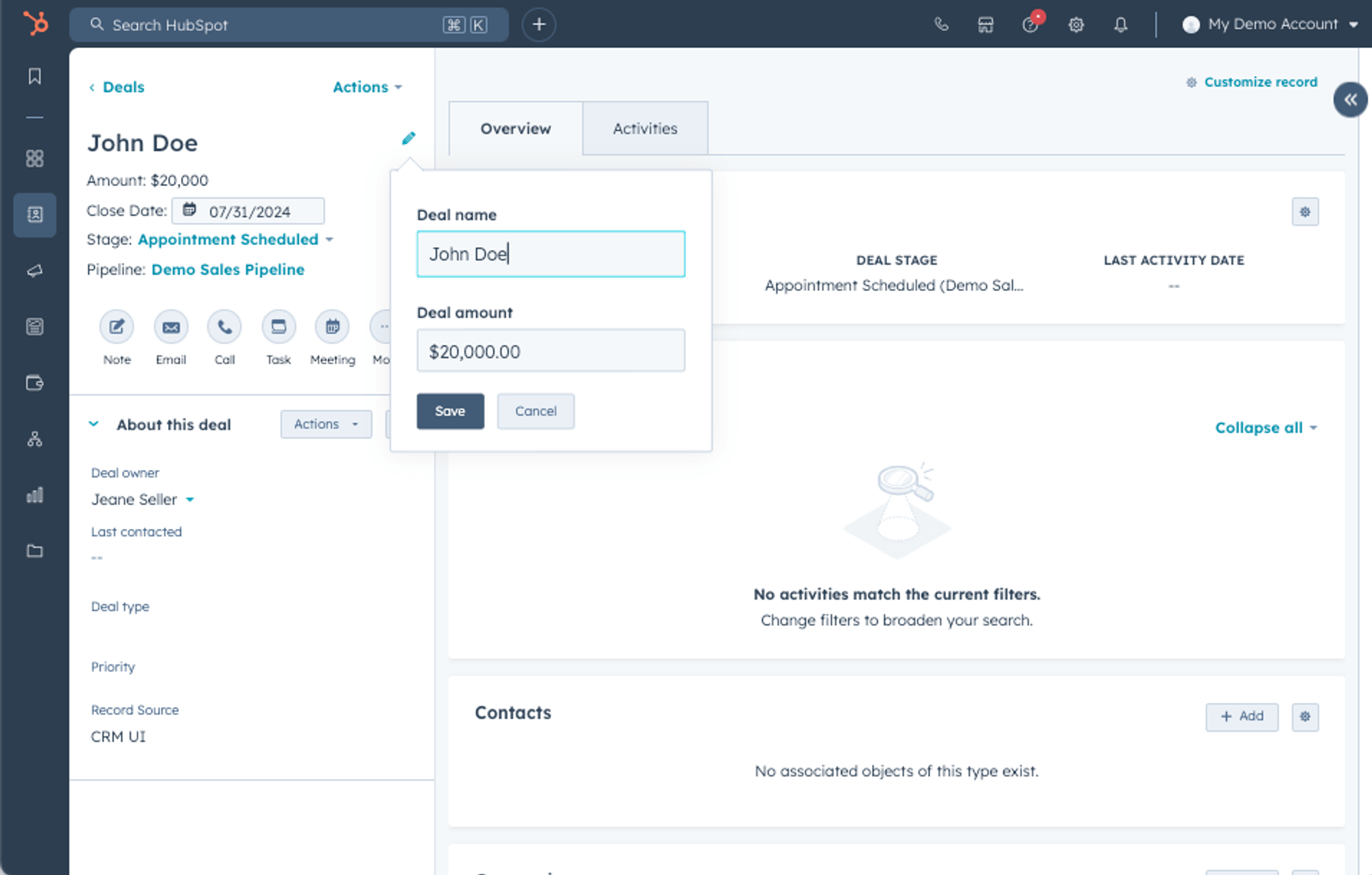Viewport: 1372px width, 875px height.
Task: Cancel the deal edit popup
Action: click(x=535, y=411)
